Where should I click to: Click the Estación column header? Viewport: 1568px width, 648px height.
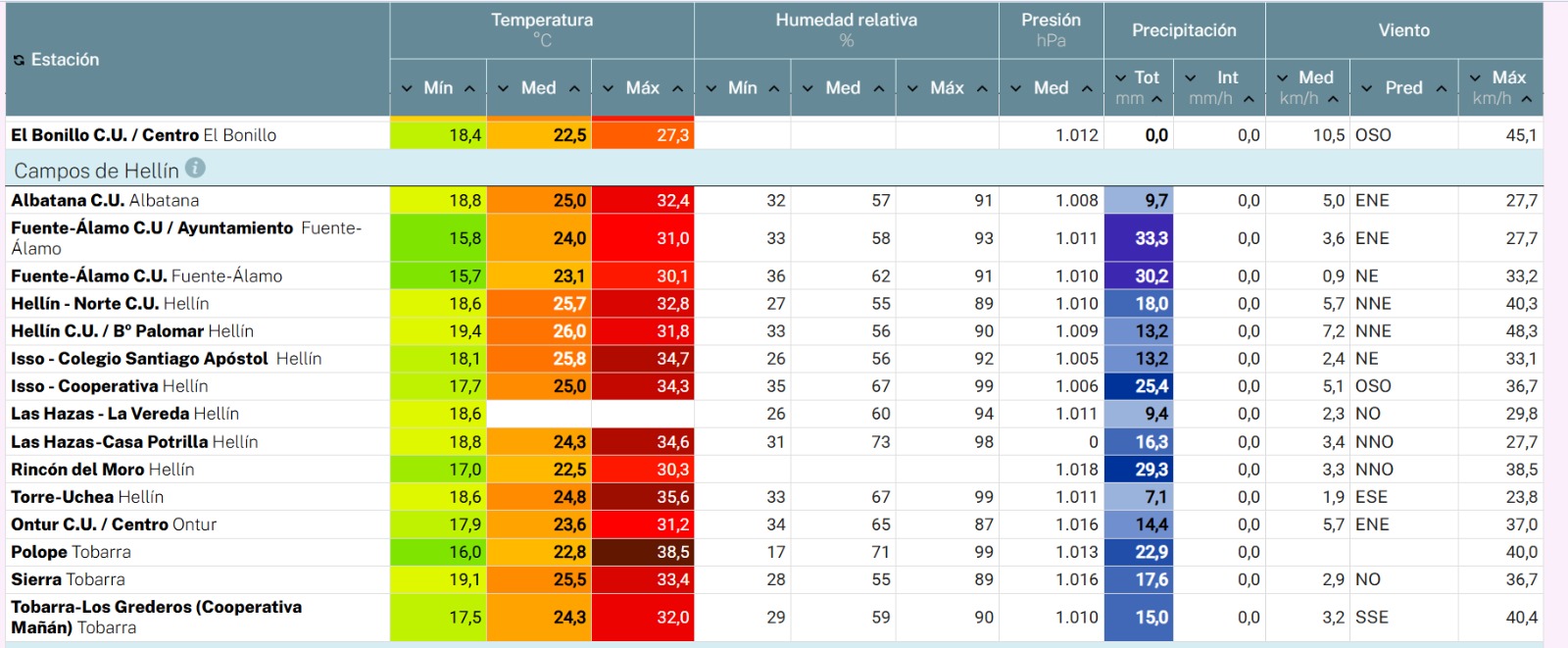pyautogui.click(x=65, y=60)
